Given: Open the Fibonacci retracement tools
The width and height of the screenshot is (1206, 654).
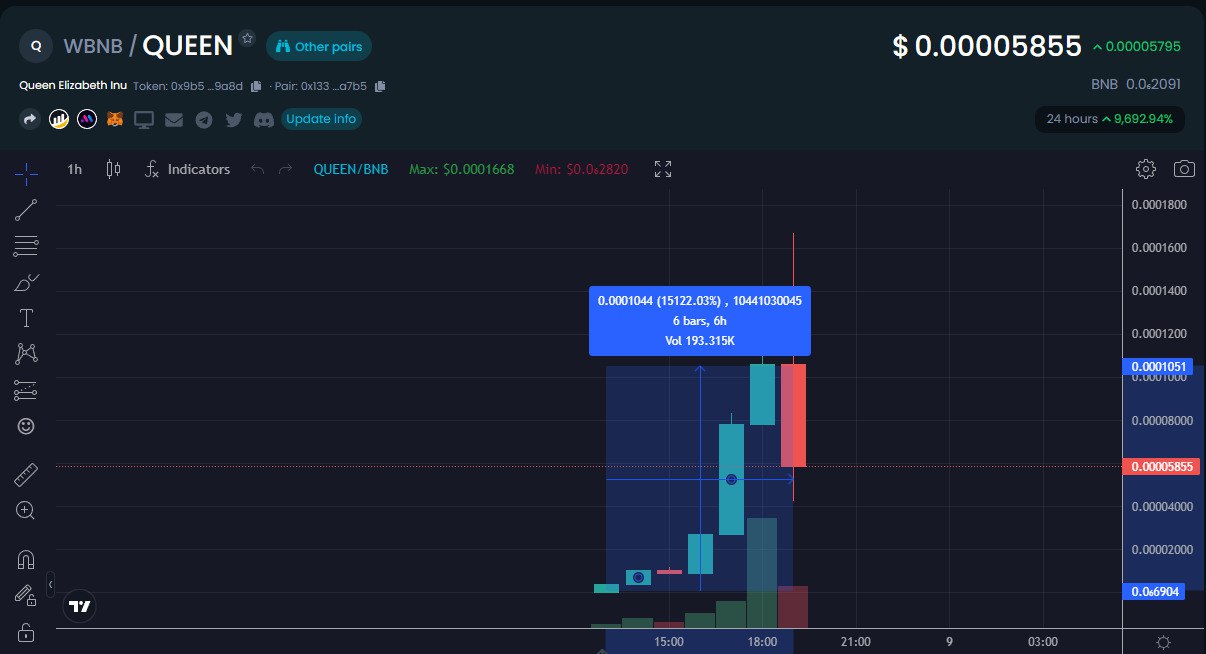Looking at the screenshot, I should (26, 246).
